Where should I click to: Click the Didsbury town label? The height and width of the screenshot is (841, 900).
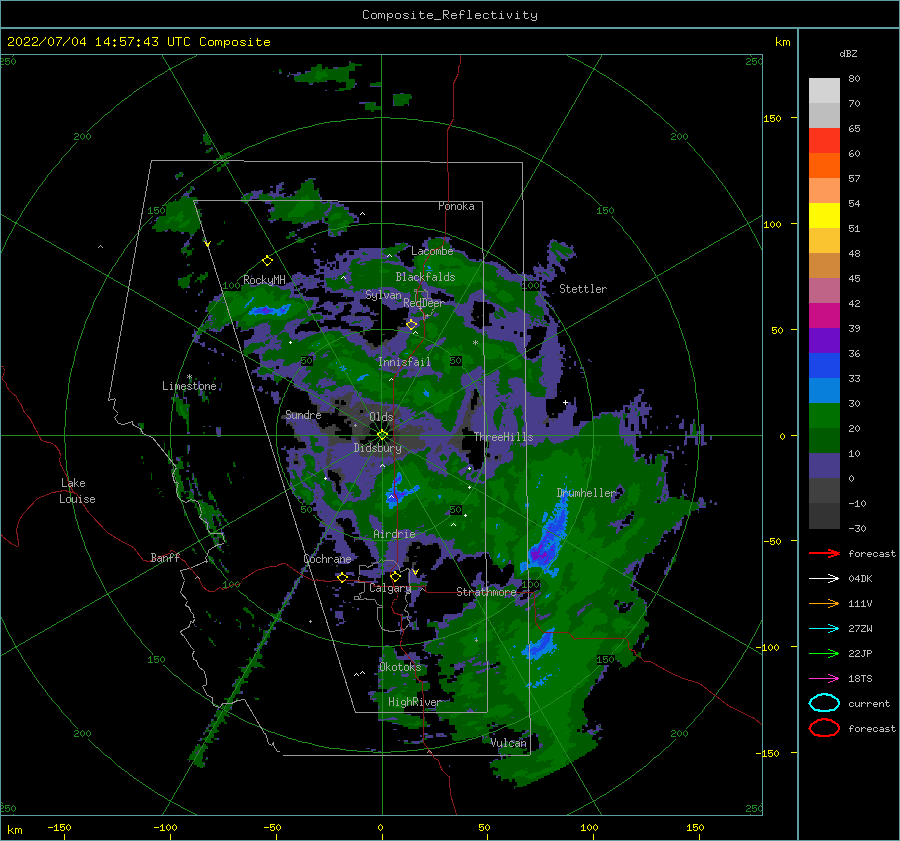click(377, 448)
